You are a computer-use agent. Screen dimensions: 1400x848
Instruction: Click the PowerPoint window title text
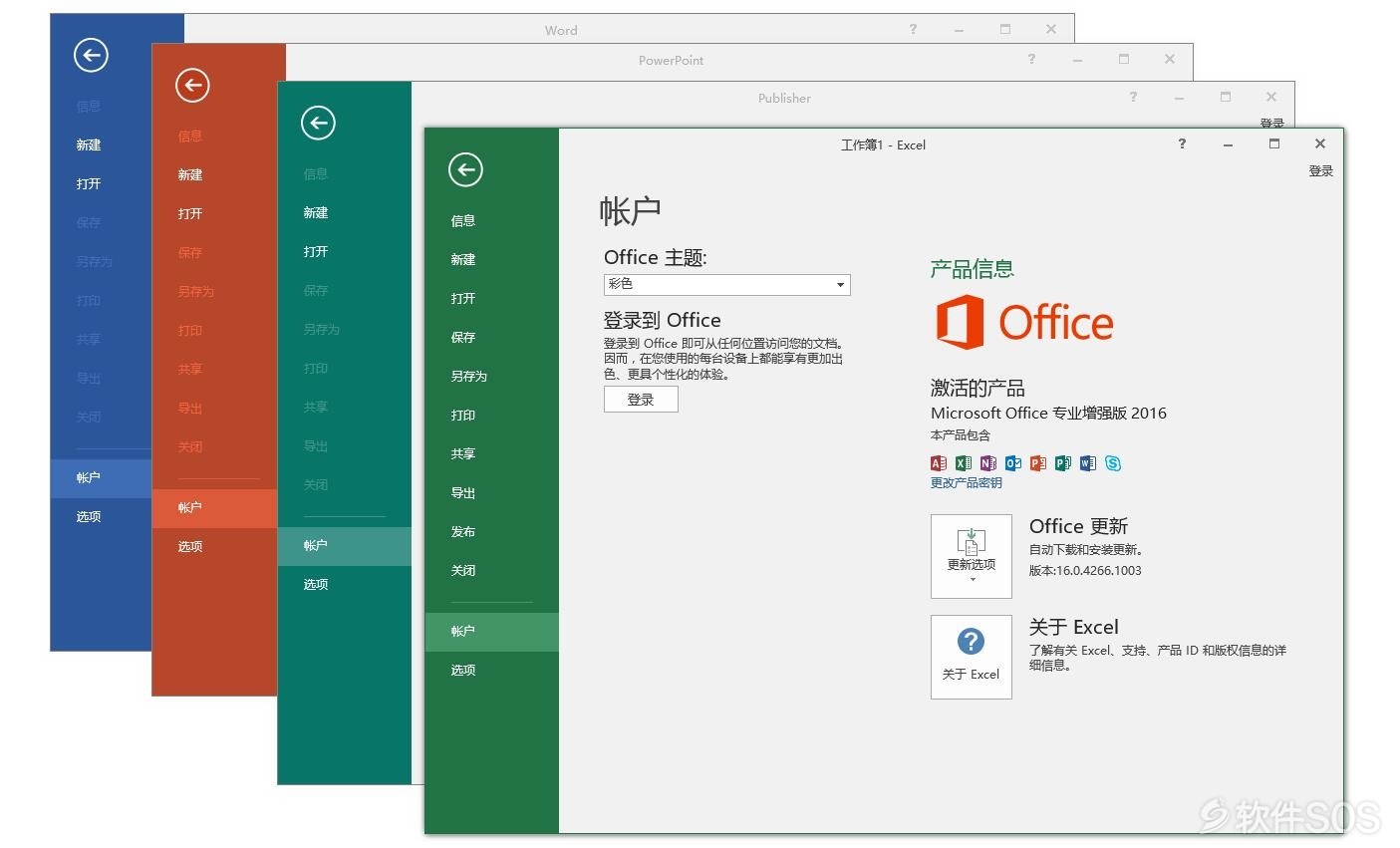pyautogui.click(x=671, y=60)
